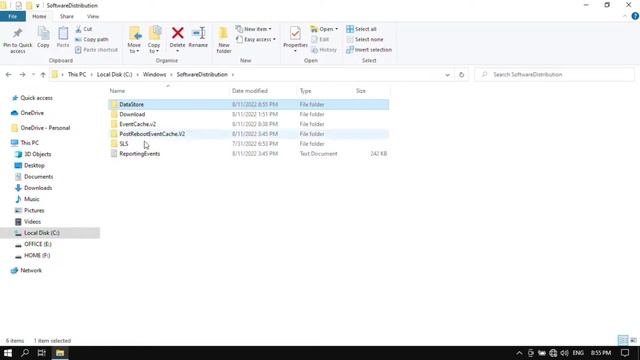Select the EventCache.v2 folder
640x360 pixels.
(249, 124)
